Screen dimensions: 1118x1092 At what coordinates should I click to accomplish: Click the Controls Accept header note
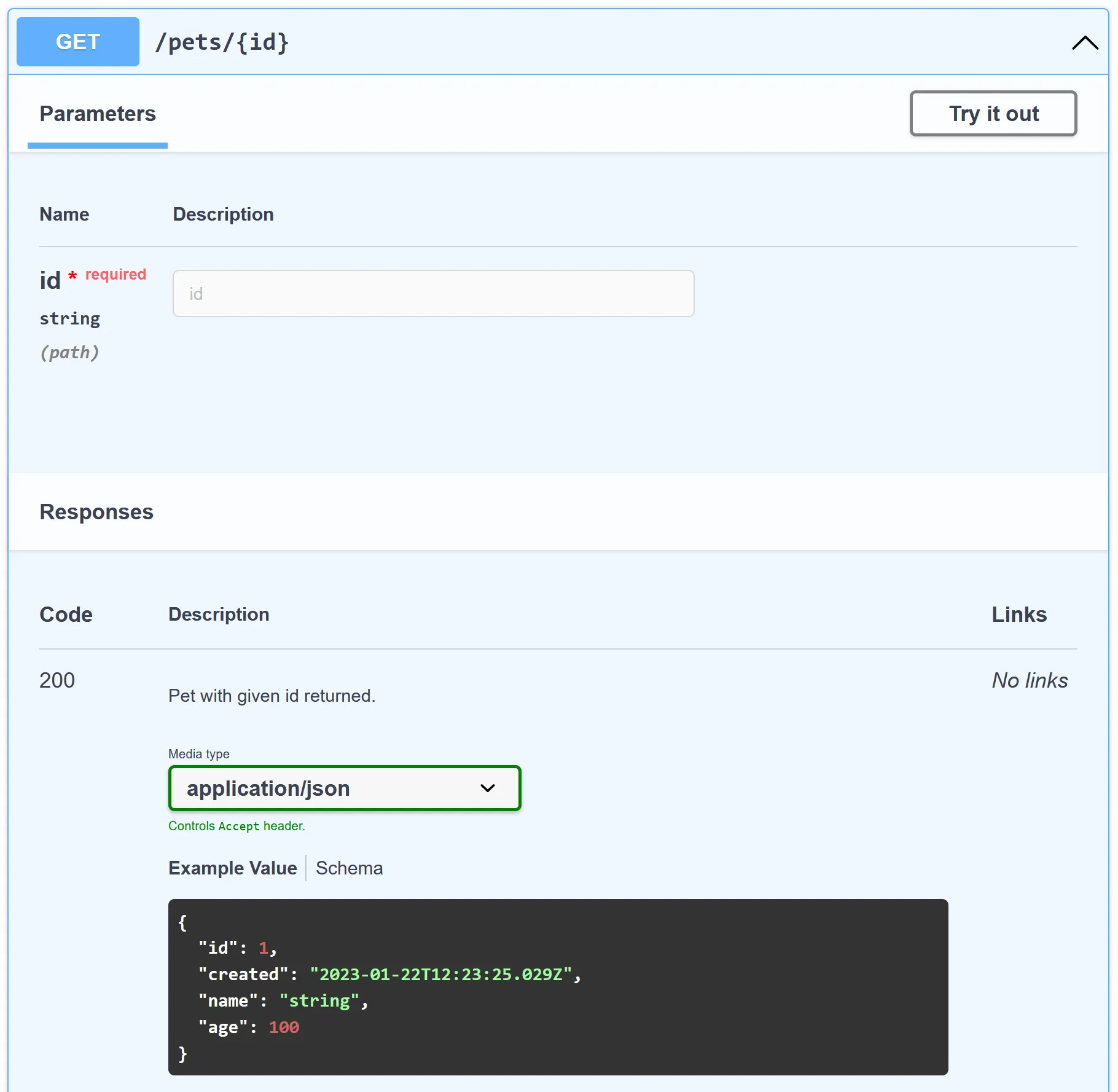tap(237, 826)
